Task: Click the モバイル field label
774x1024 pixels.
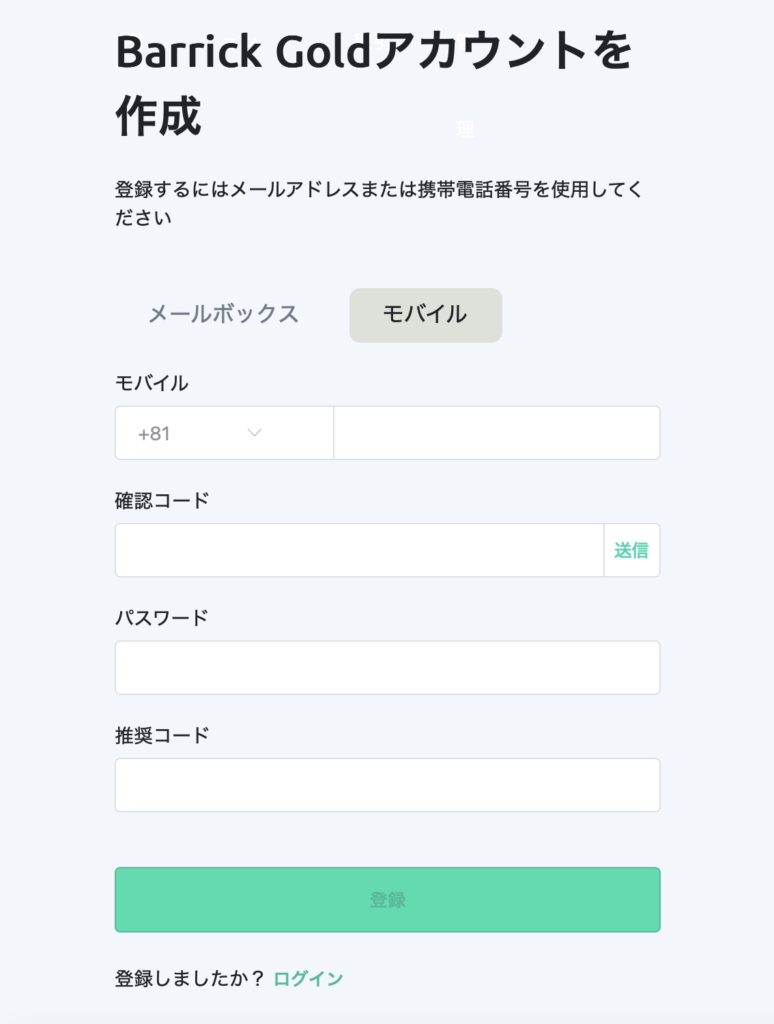Action: coord(152,382)
